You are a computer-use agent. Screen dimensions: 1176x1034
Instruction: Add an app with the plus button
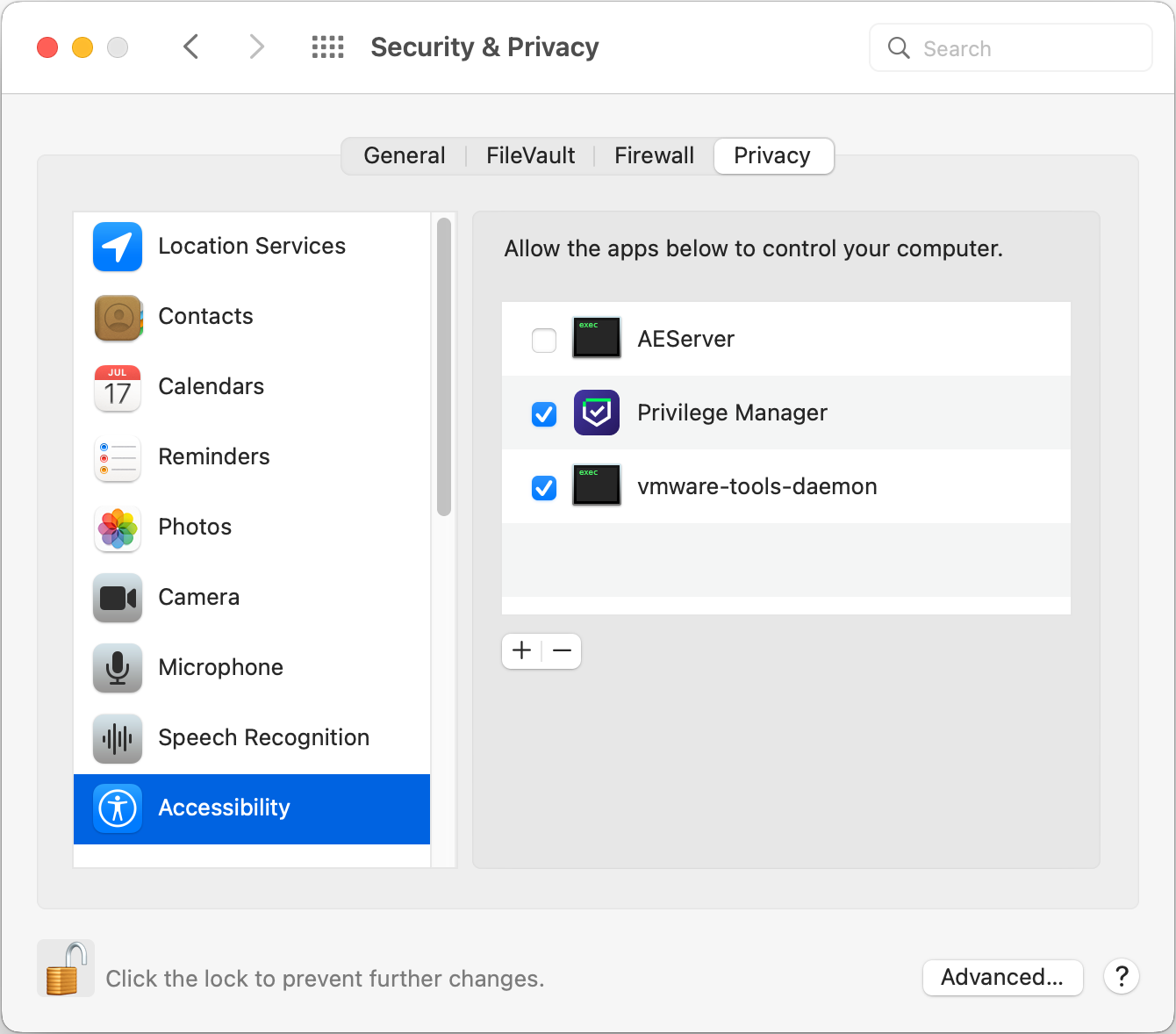[x=522, y=650]
